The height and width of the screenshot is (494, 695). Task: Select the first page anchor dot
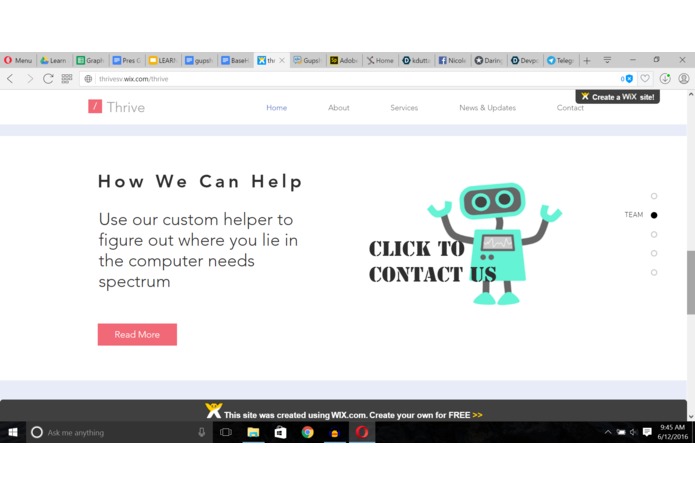point(654,196)
